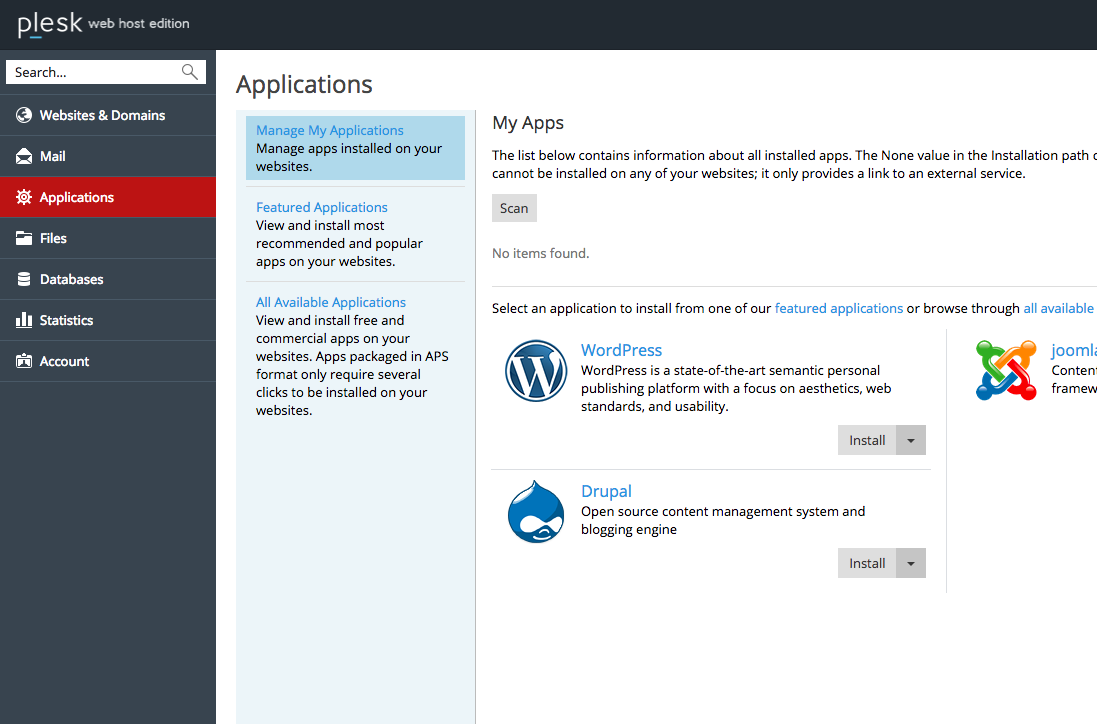Open the Joomla title link
The height and width of the screenshot is (724, 1097).
(x=1074, y=350)
